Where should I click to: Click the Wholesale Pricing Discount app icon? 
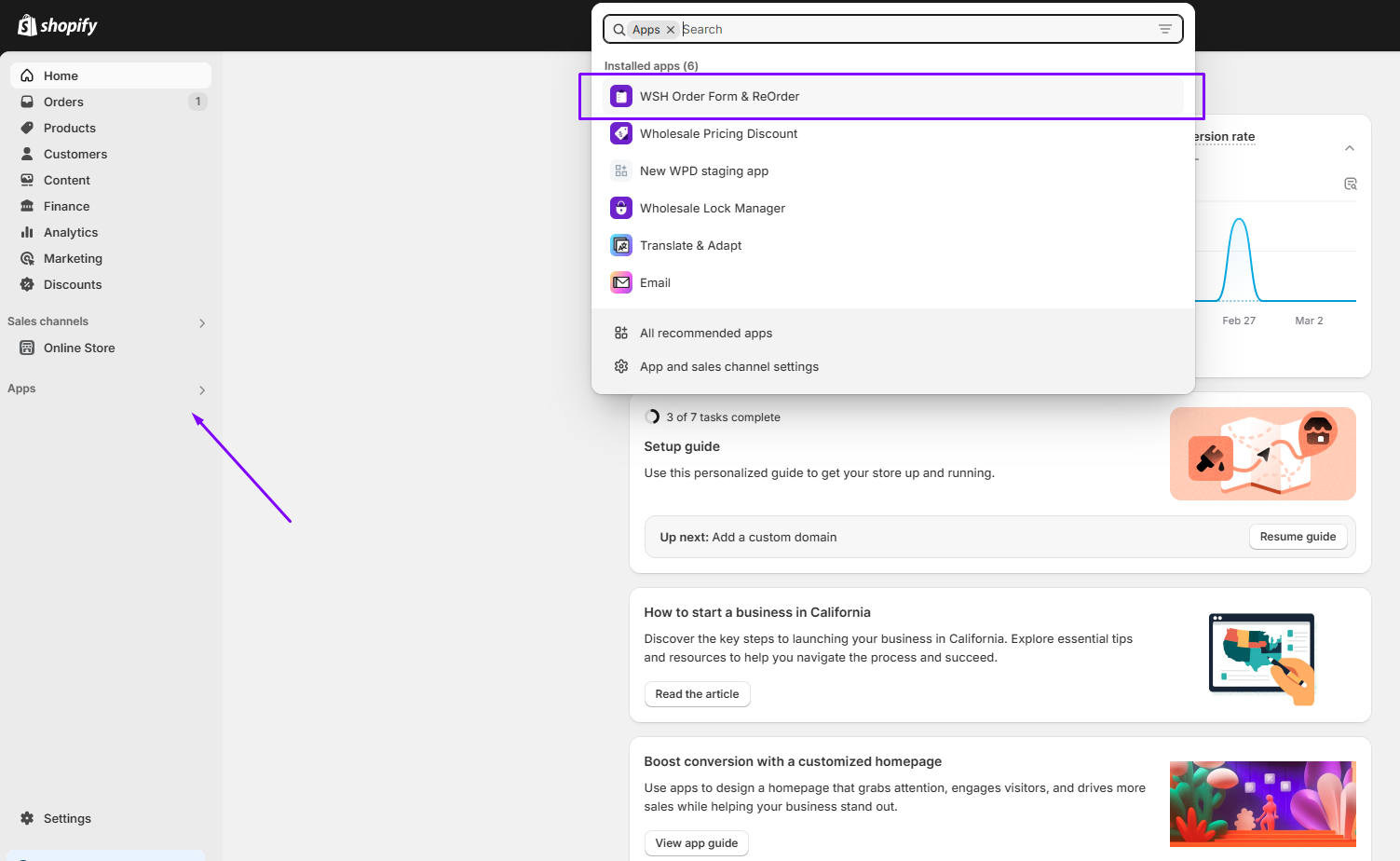(621, 133)
